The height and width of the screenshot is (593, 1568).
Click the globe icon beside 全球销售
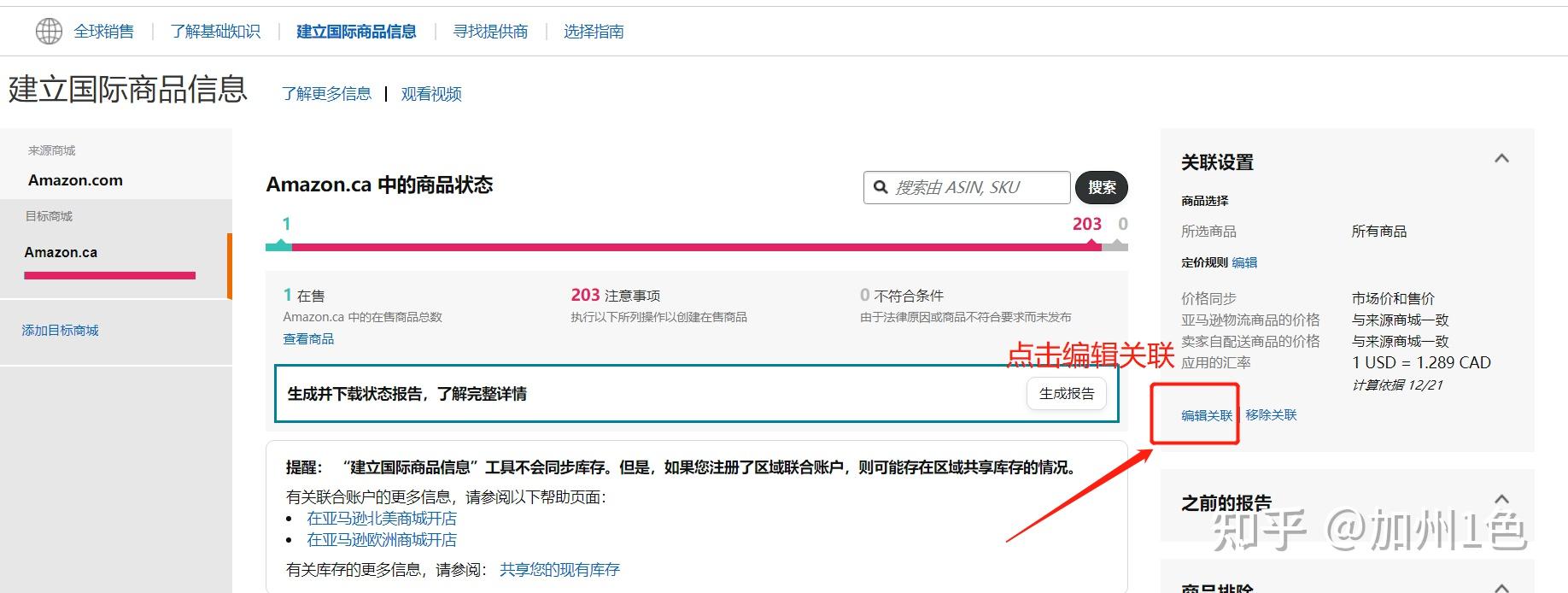(x=49, y=32)
